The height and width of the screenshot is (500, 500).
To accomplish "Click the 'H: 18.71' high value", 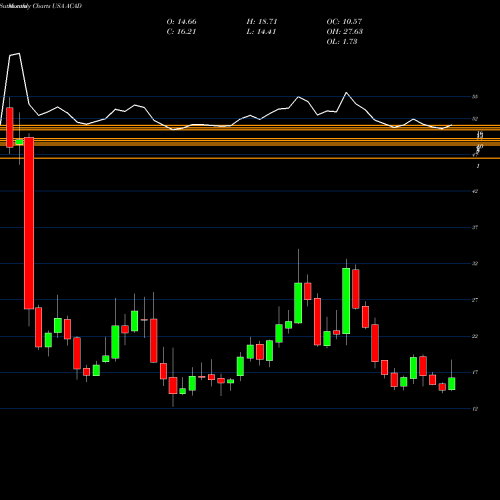I will [262, 22].
